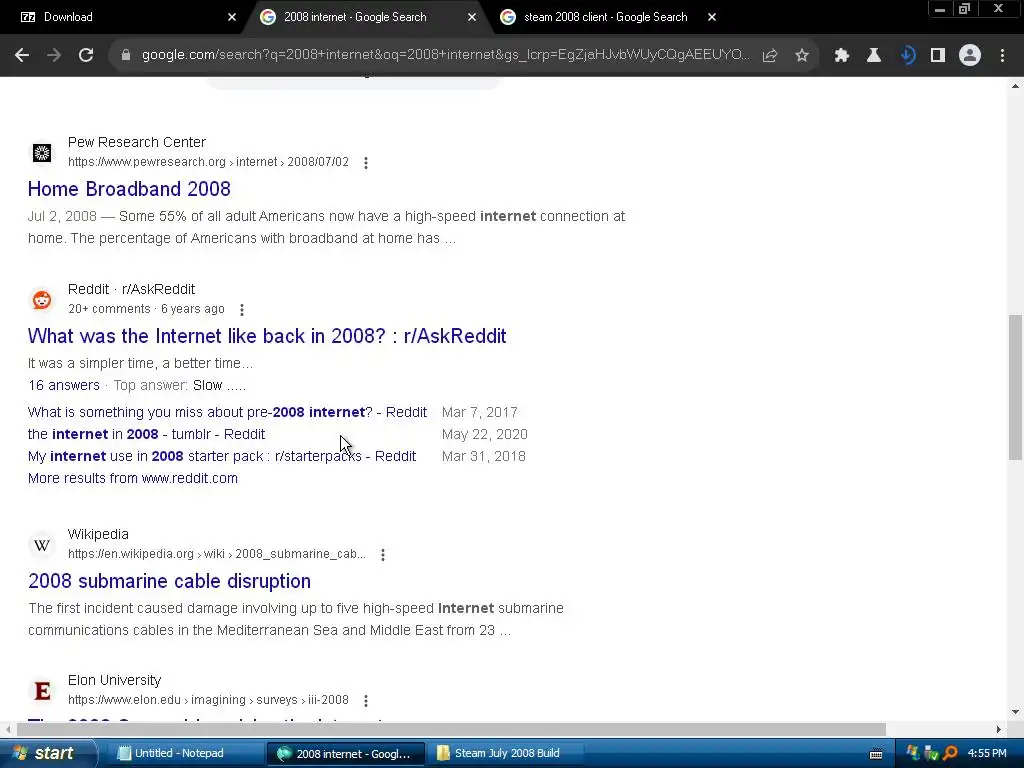Open more options for Pew Research result
This screenshot has height=768, width=1024.
366,163
